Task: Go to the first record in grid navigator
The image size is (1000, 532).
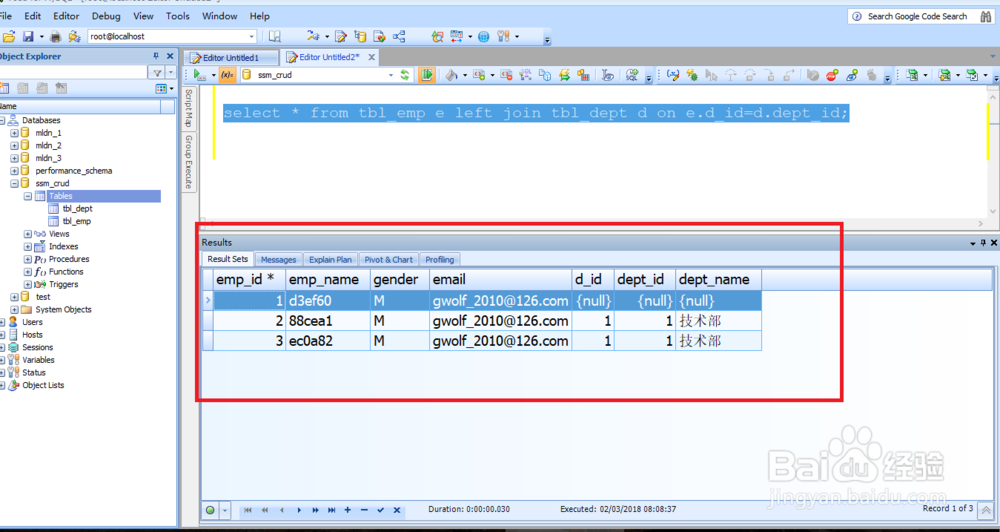Action: [247, 510]
